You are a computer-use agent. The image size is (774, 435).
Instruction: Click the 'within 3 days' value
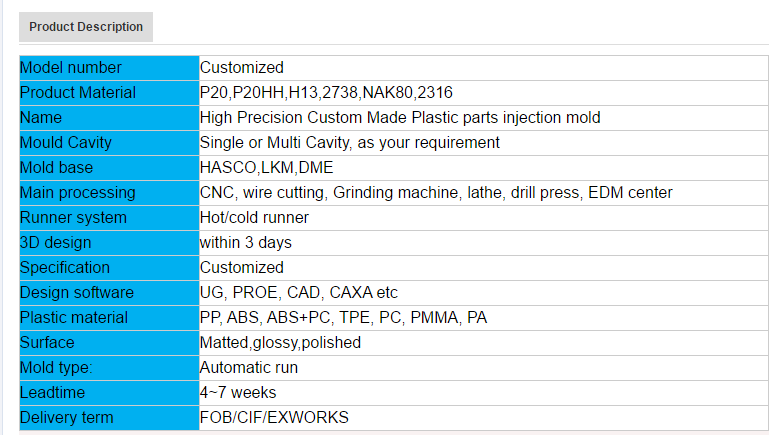pos(245,243)
